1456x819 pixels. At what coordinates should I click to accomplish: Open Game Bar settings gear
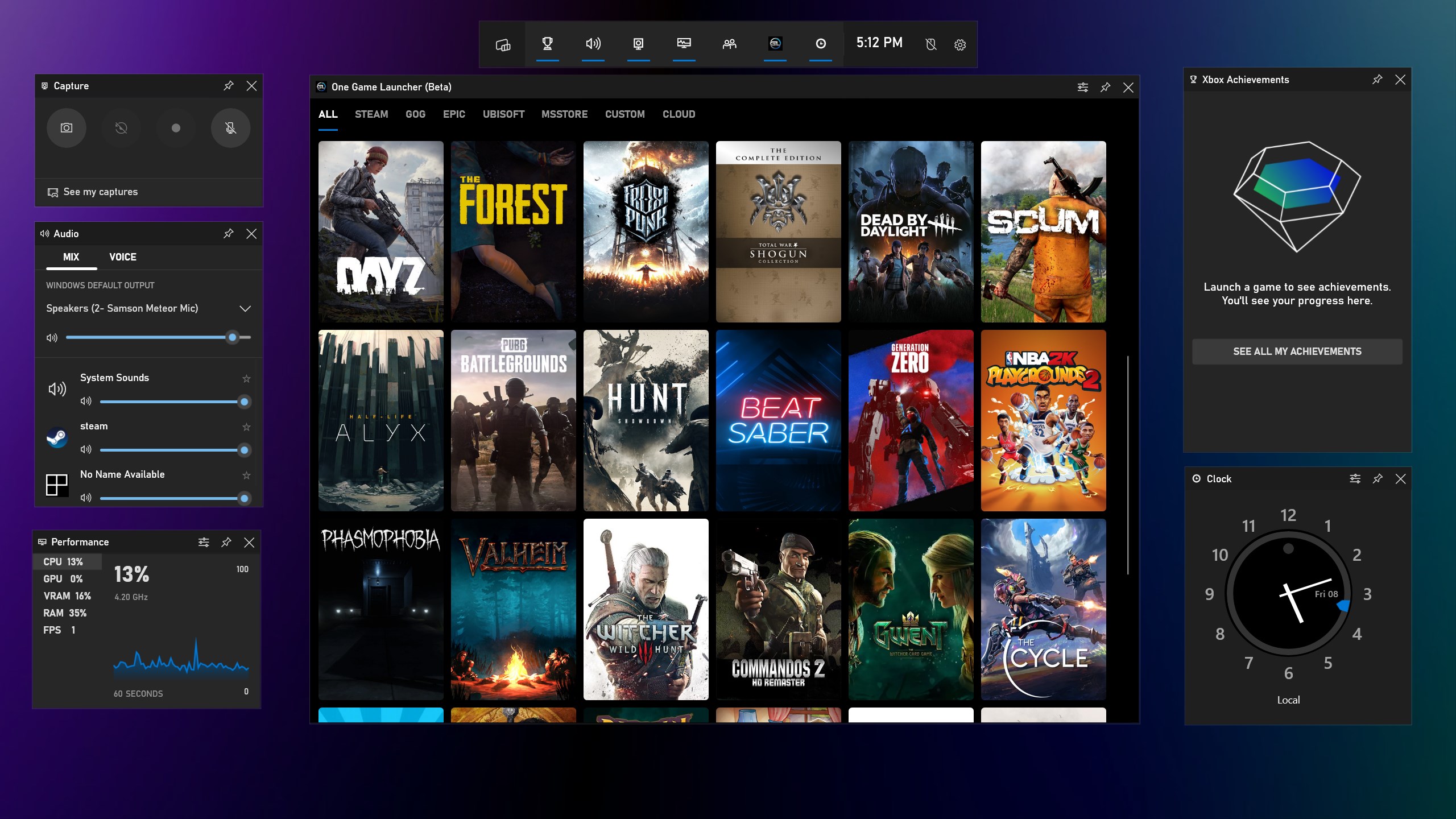point(960,44)
